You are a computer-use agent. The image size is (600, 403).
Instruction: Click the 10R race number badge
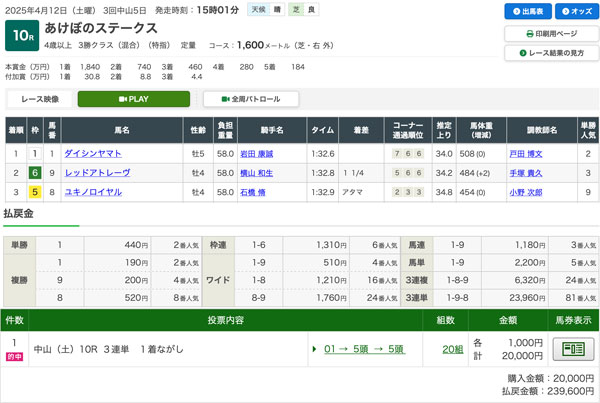click(22, 34)
